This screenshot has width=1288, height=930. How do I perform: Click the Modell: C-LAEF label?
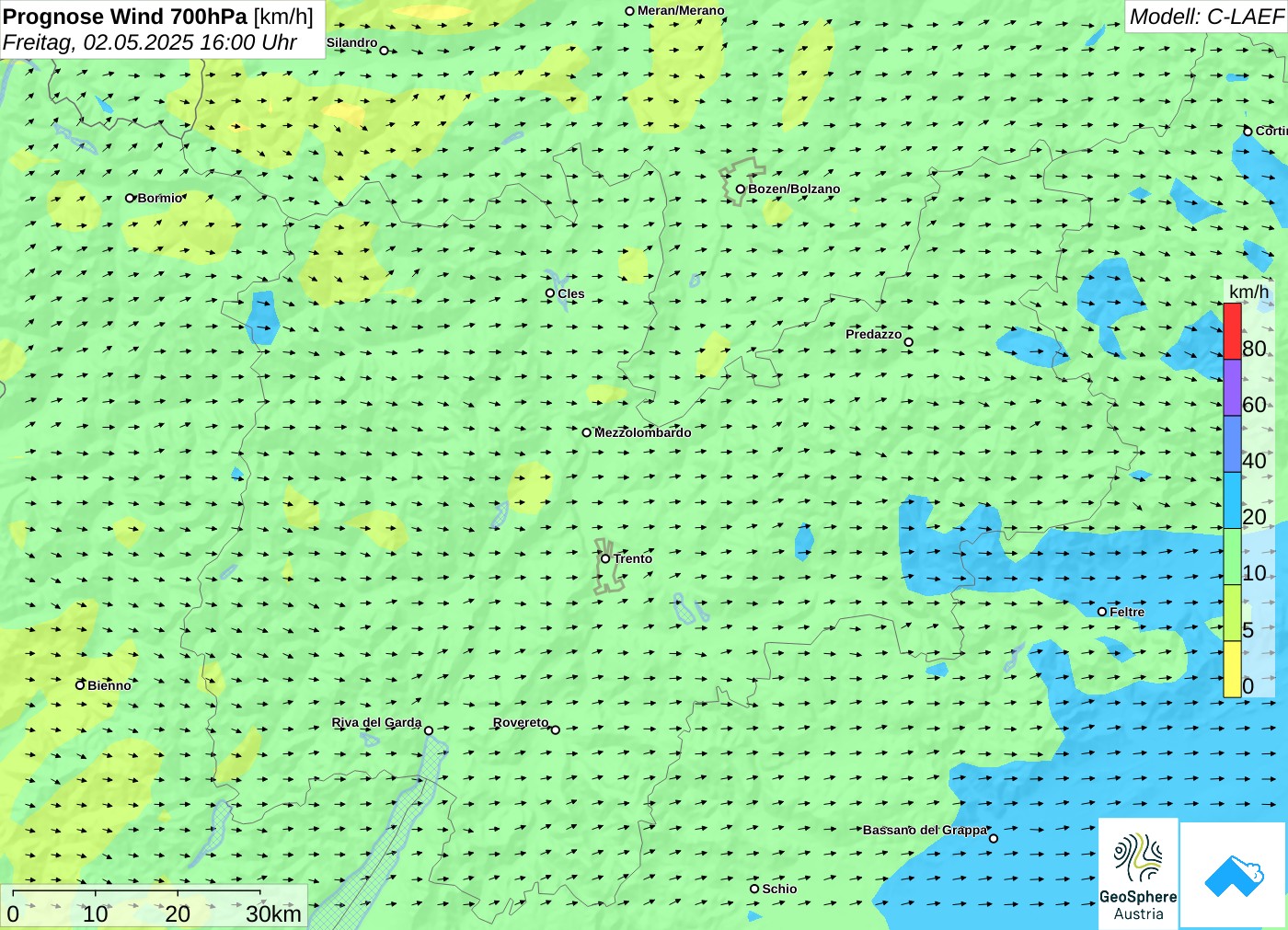[1206, 17]
